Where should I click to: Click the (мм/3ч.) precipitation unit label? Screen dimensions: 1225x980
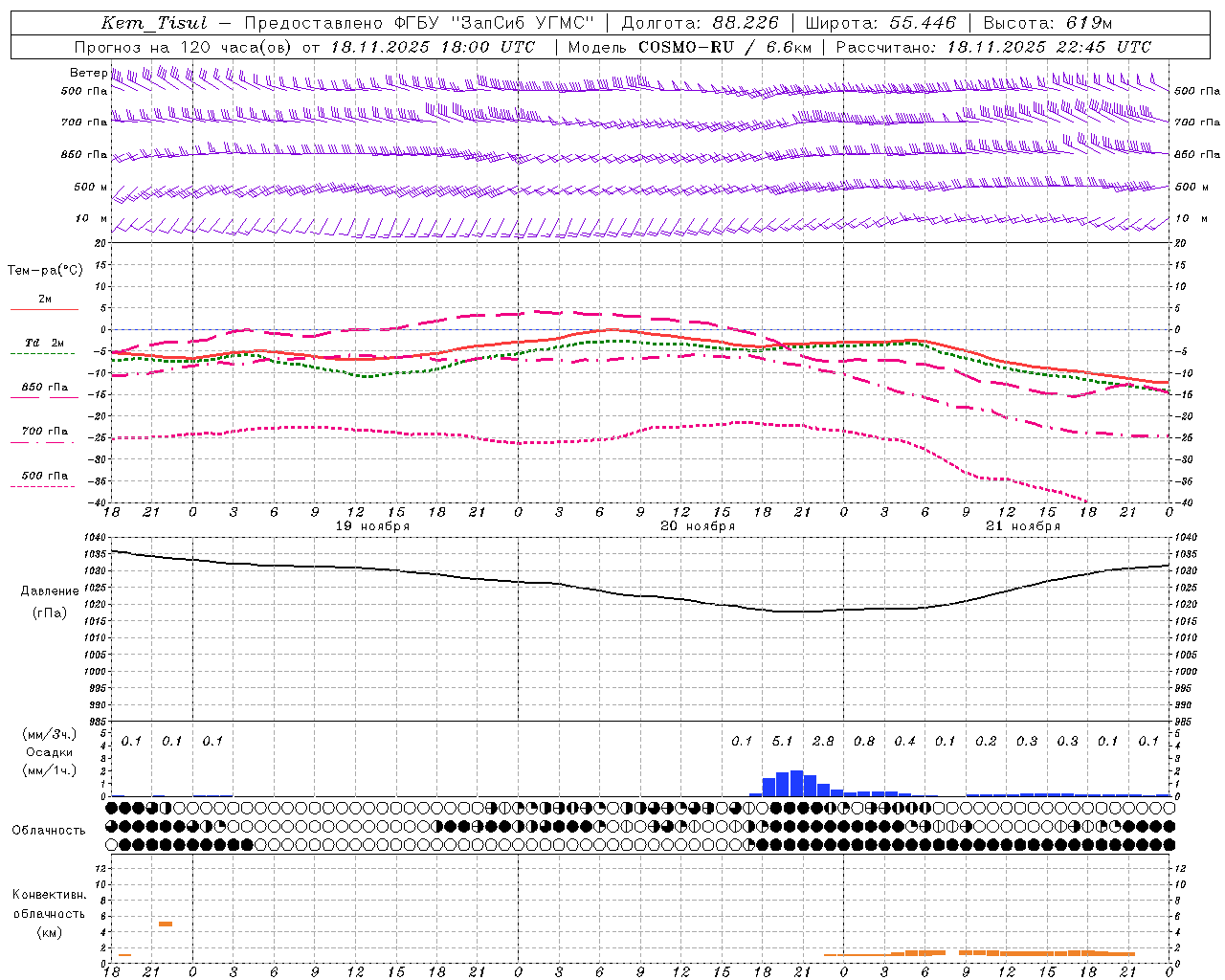pyautogui.click(x=50, y=734)
